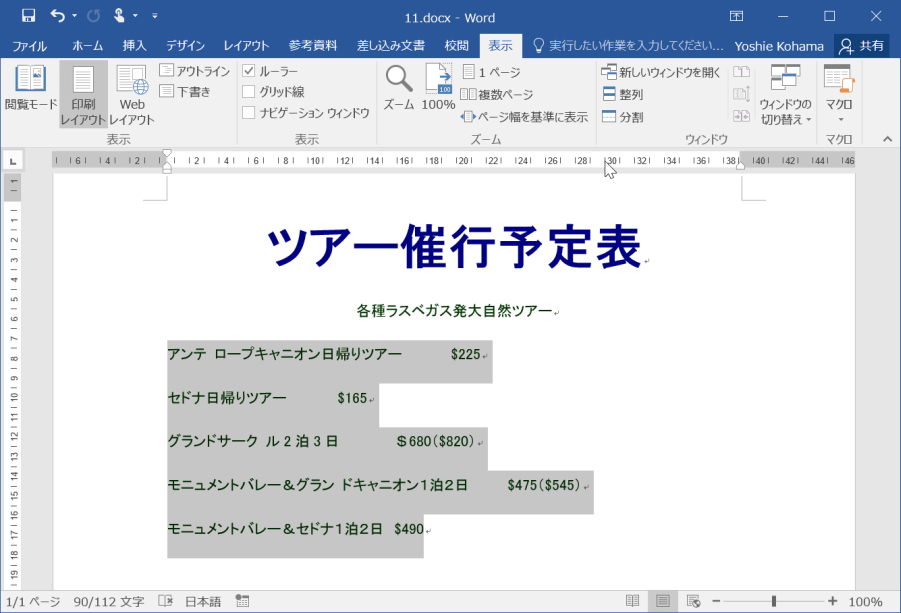Click the Yoshie Kohama account name
The height and width of the screenshot is (613, 901).
coord(779,46)
